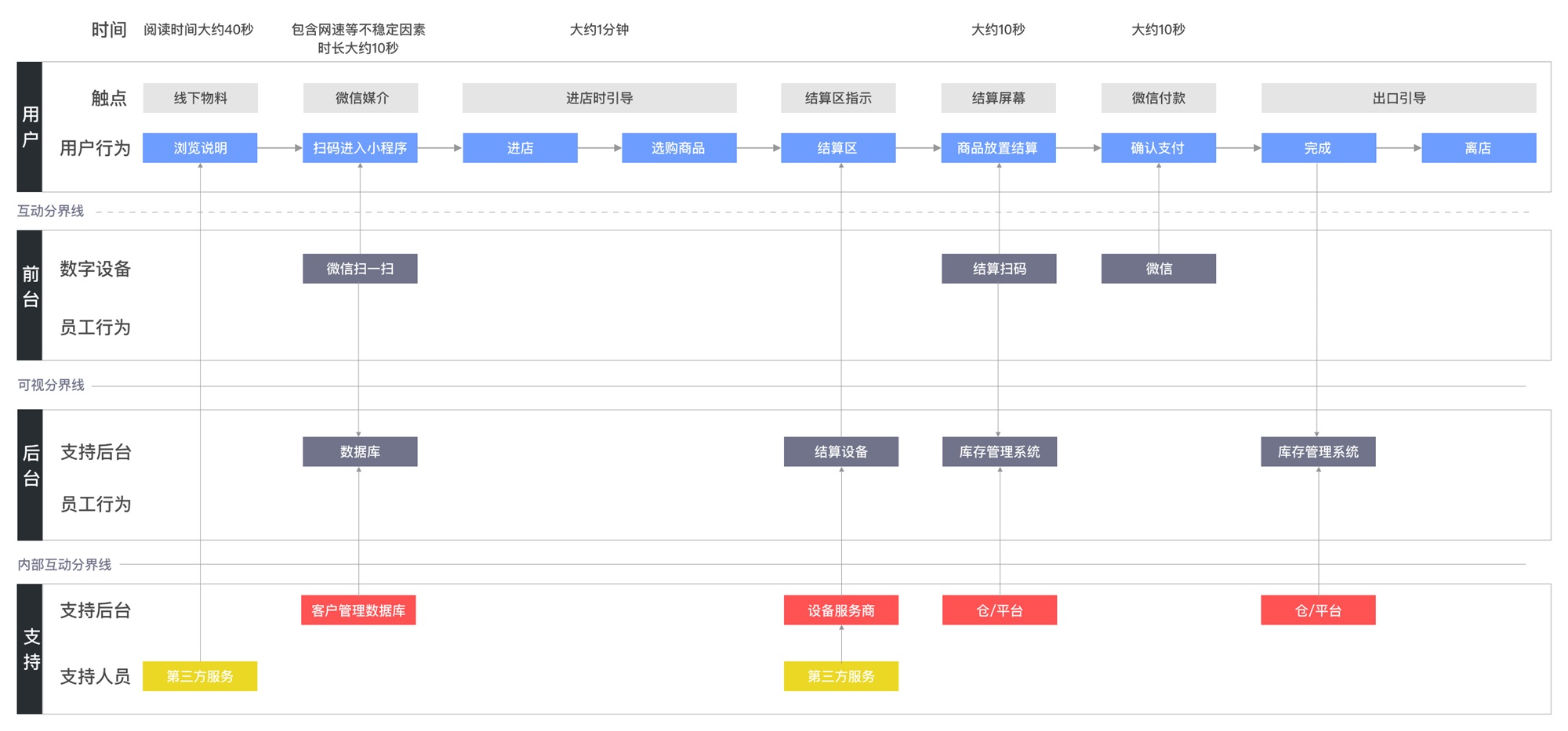Select the 数据库 backend box

360,452
